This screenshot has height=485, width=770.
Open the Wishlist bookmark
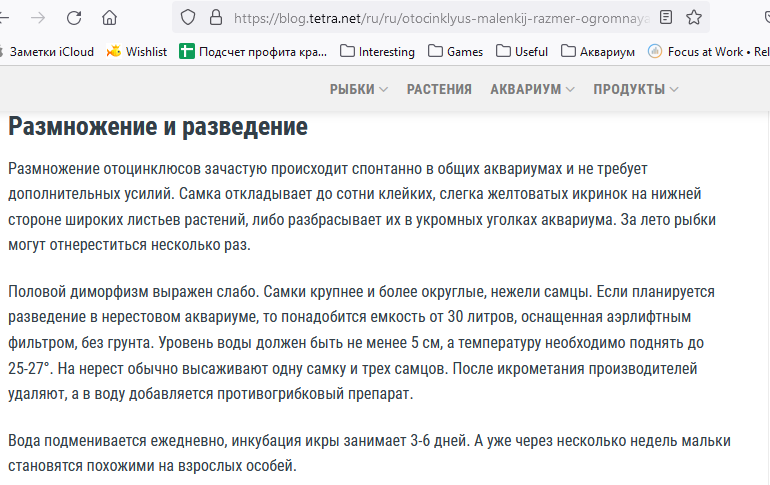[x=137, y=52]
